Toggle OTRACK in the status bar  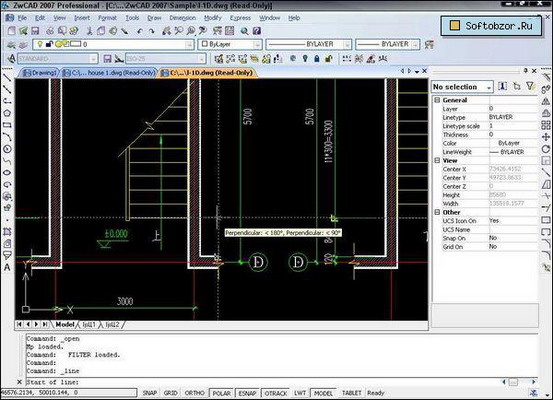pos(276,393)
